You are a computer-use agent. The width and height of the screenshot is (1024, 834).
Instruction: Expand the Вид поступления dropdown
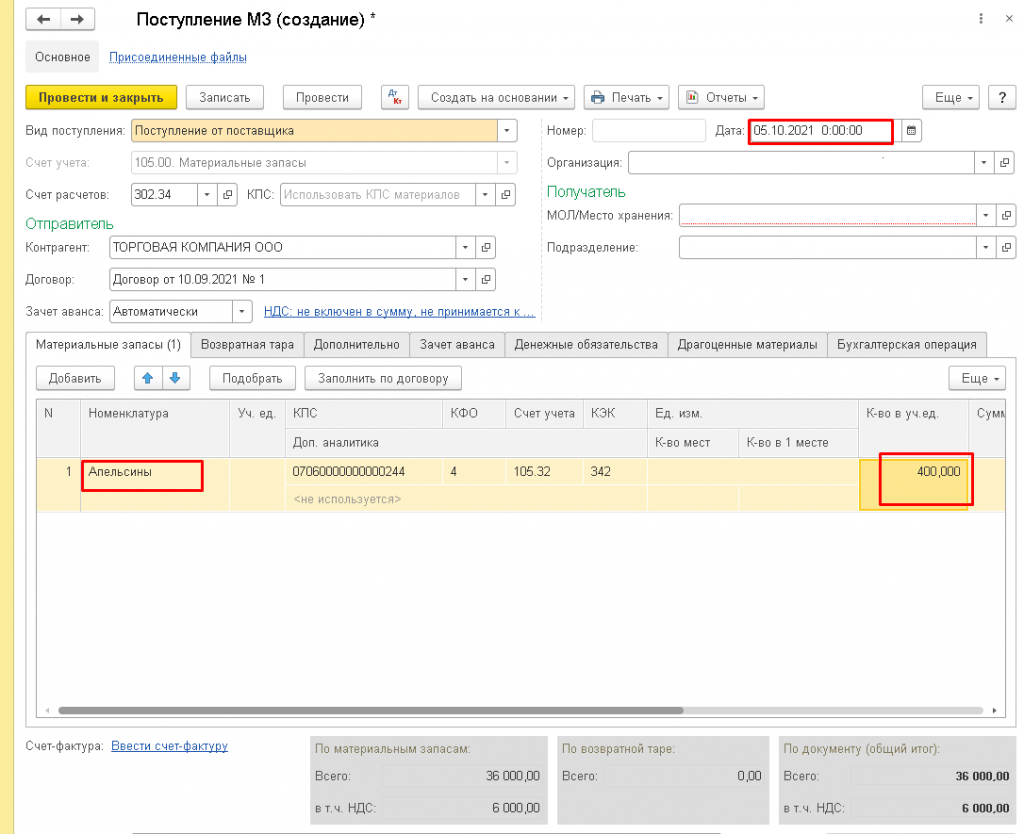(507, 131)
